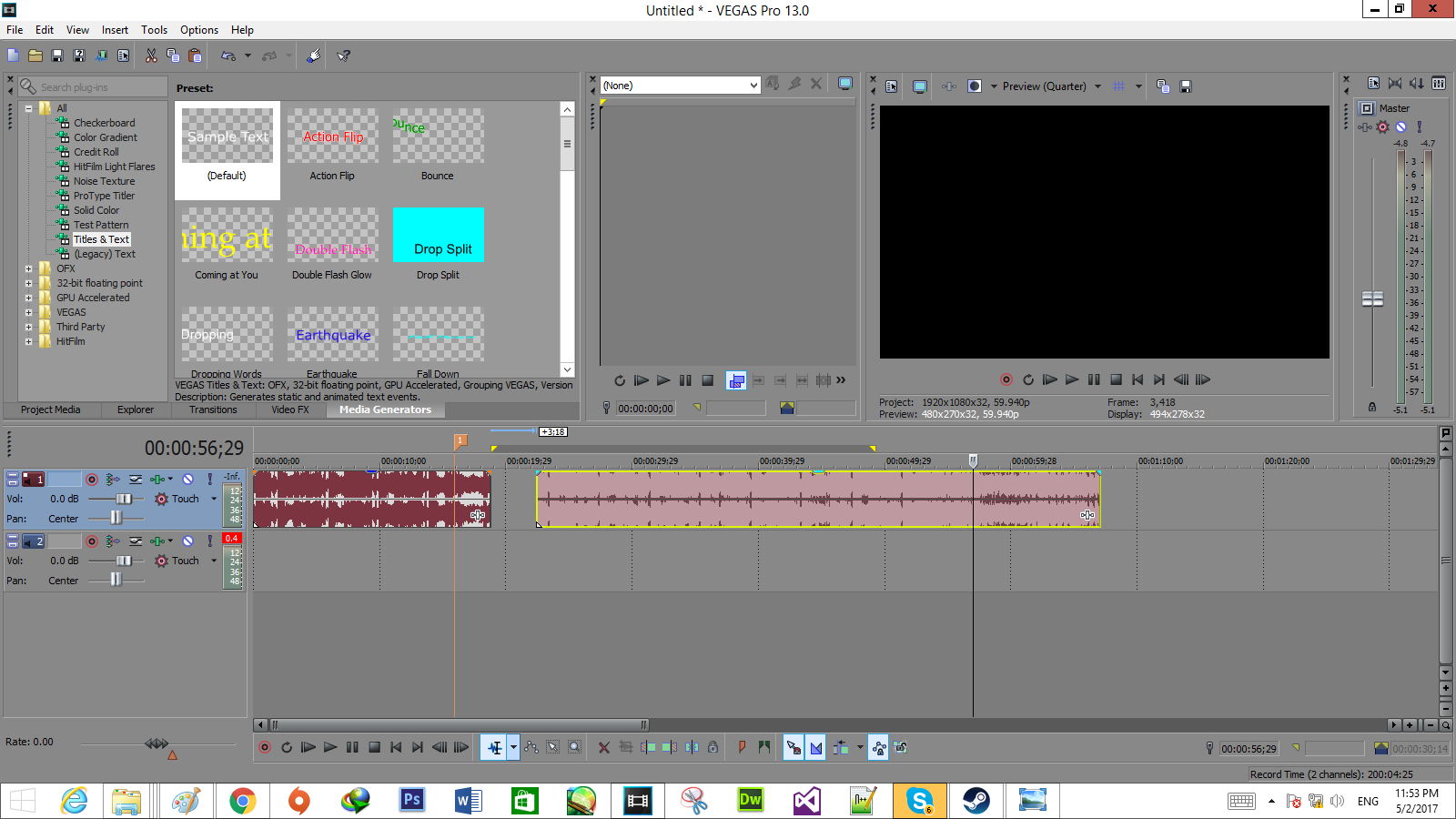This screenshot has width=1456, height=819.
Task: Click the Delete icon in timeline toolbar
Action: [x=604, y=748]
